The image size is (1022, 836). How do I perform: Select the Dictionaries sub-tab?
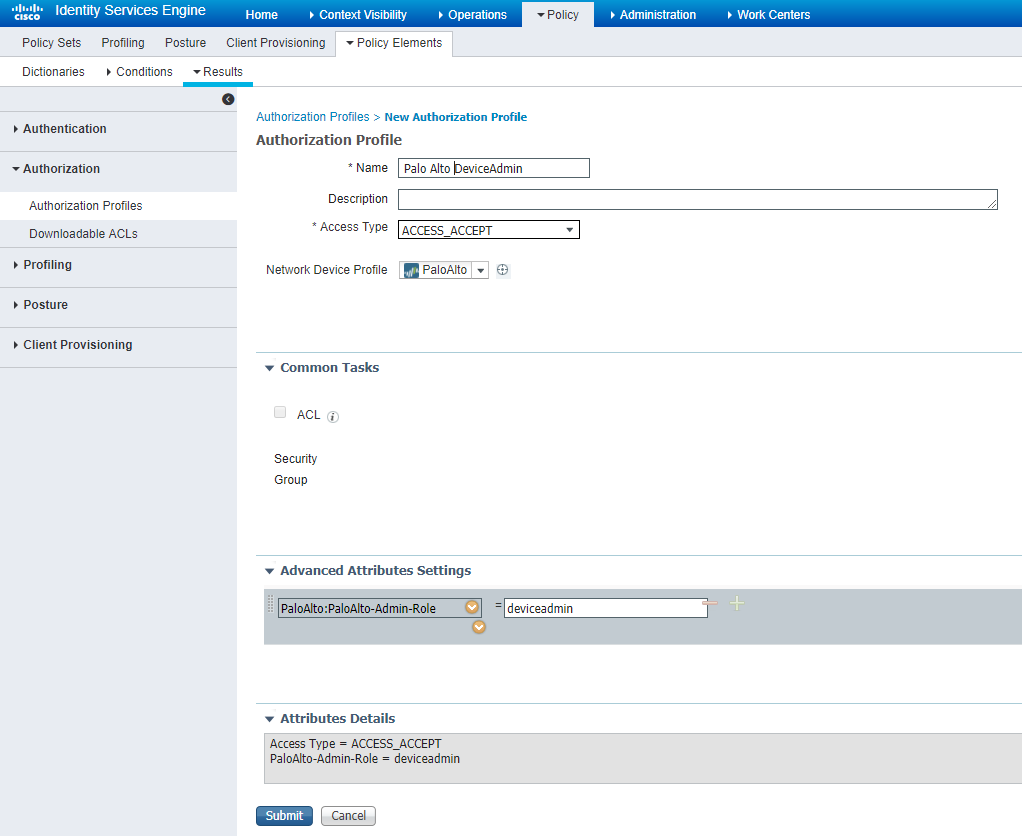pyautogui.click(x=53, y=72)
